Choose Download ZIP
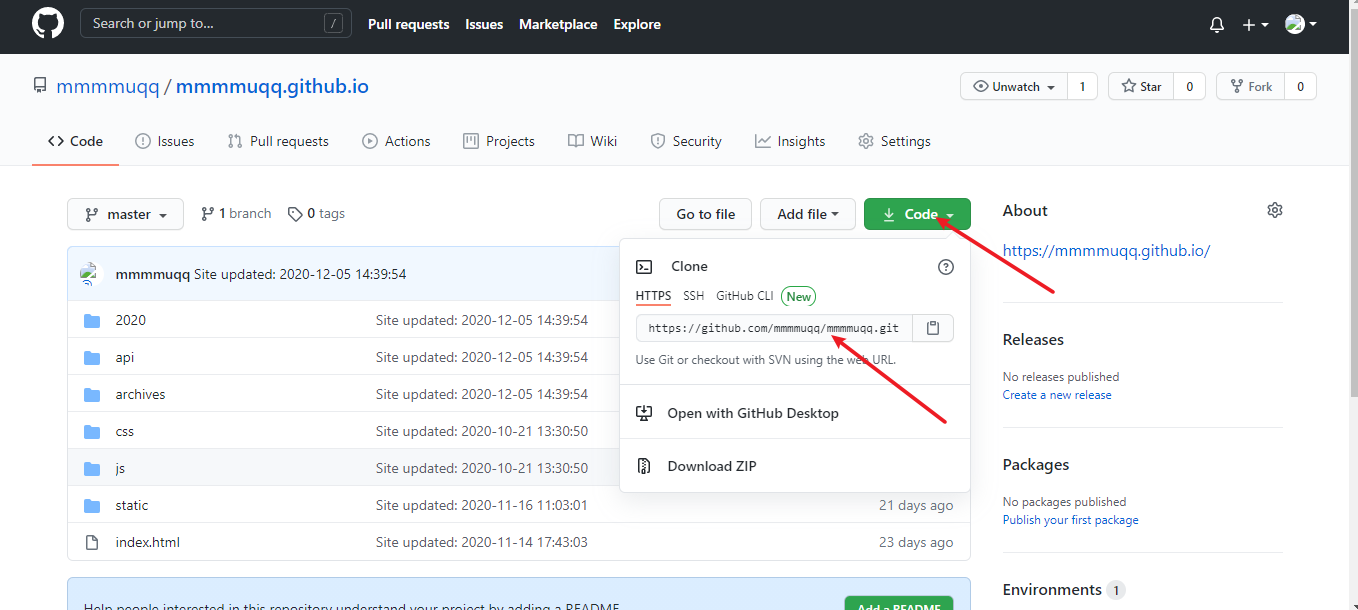Image resolution: width=1358 pixels, height=610 pixels. pos(795,466)
